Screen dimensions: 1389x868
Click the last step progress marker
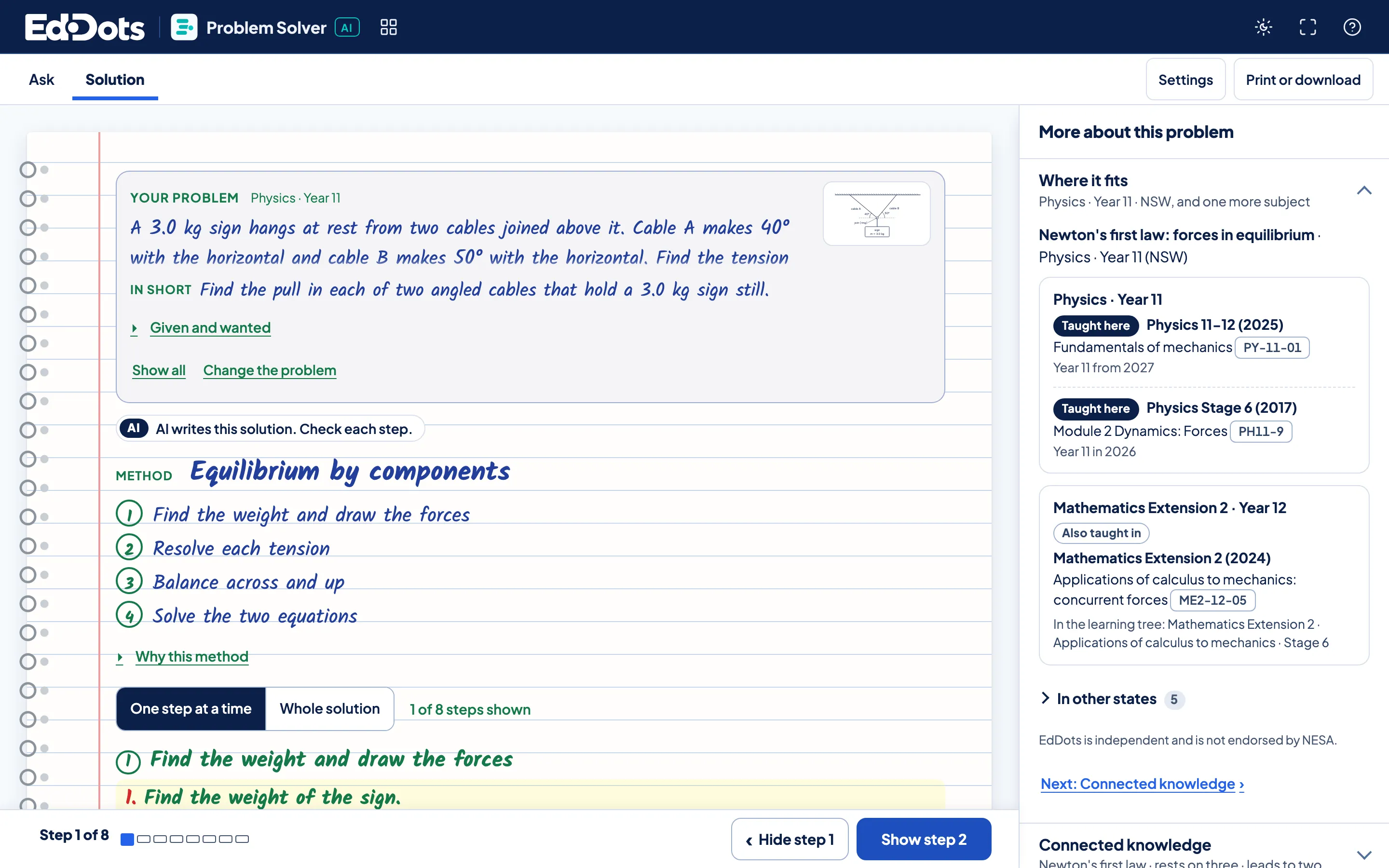tap(242, 839)
